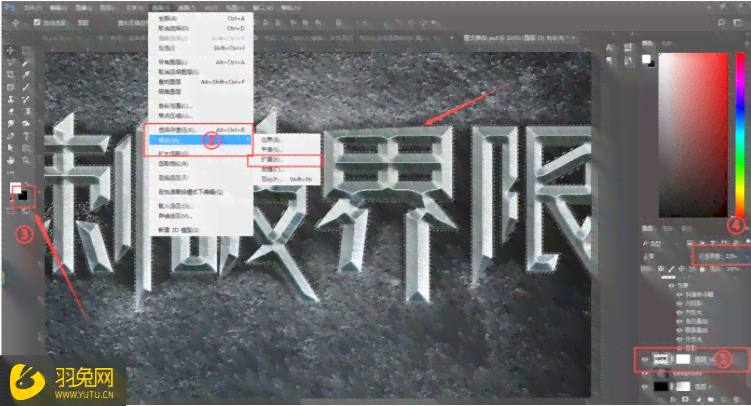Select the Eyedropper tool
This screenshot has width=751, height=406.
tap(26, 75)
